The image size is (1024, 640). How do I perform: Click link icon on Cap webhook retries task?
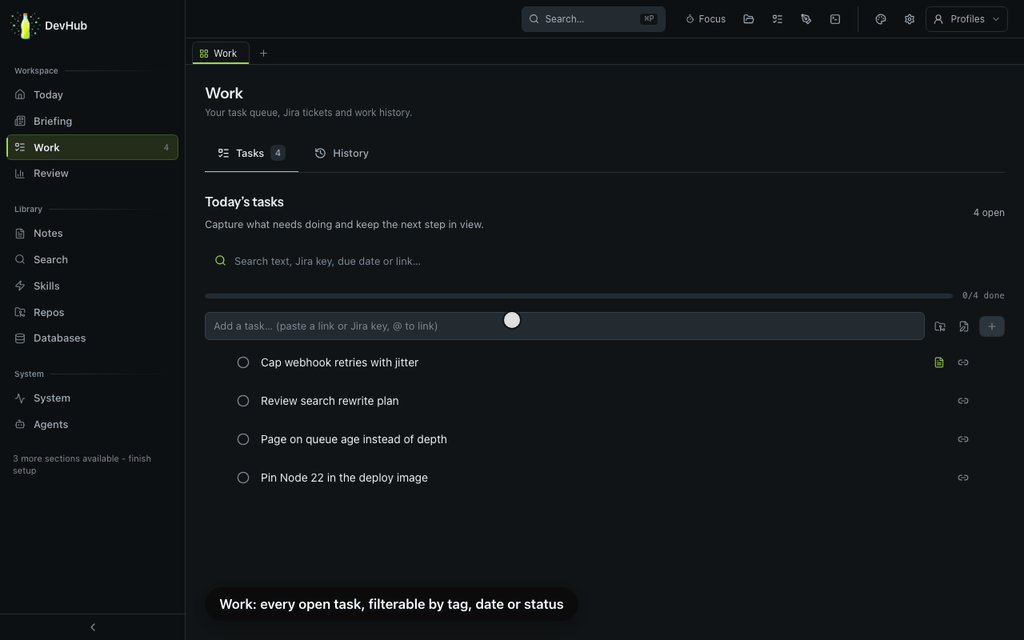tap(963, 362)
